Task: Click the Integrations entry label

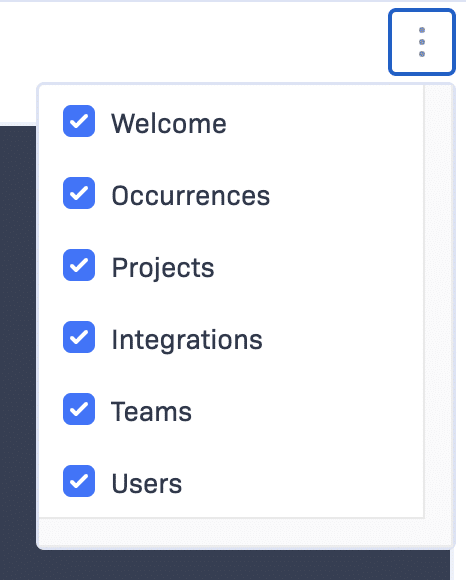Action: coord(187,340)
